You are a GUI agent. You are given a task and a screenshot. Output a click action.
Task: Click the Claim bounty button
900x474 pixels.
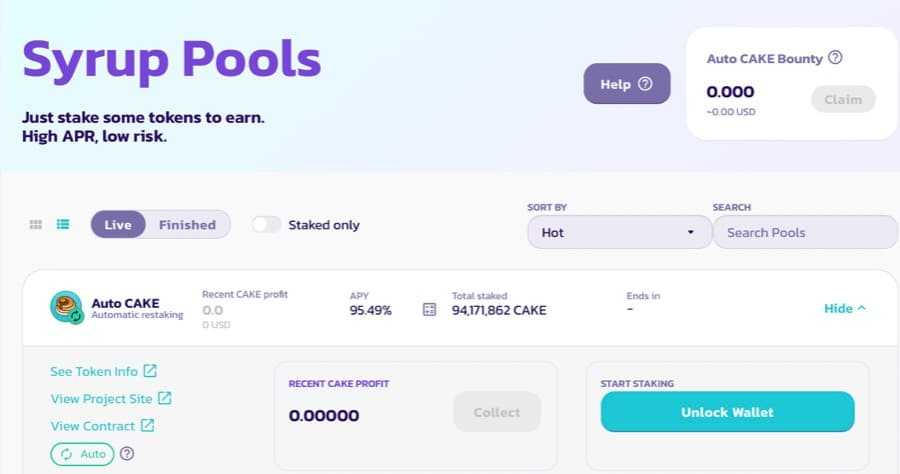click(843, 99)
